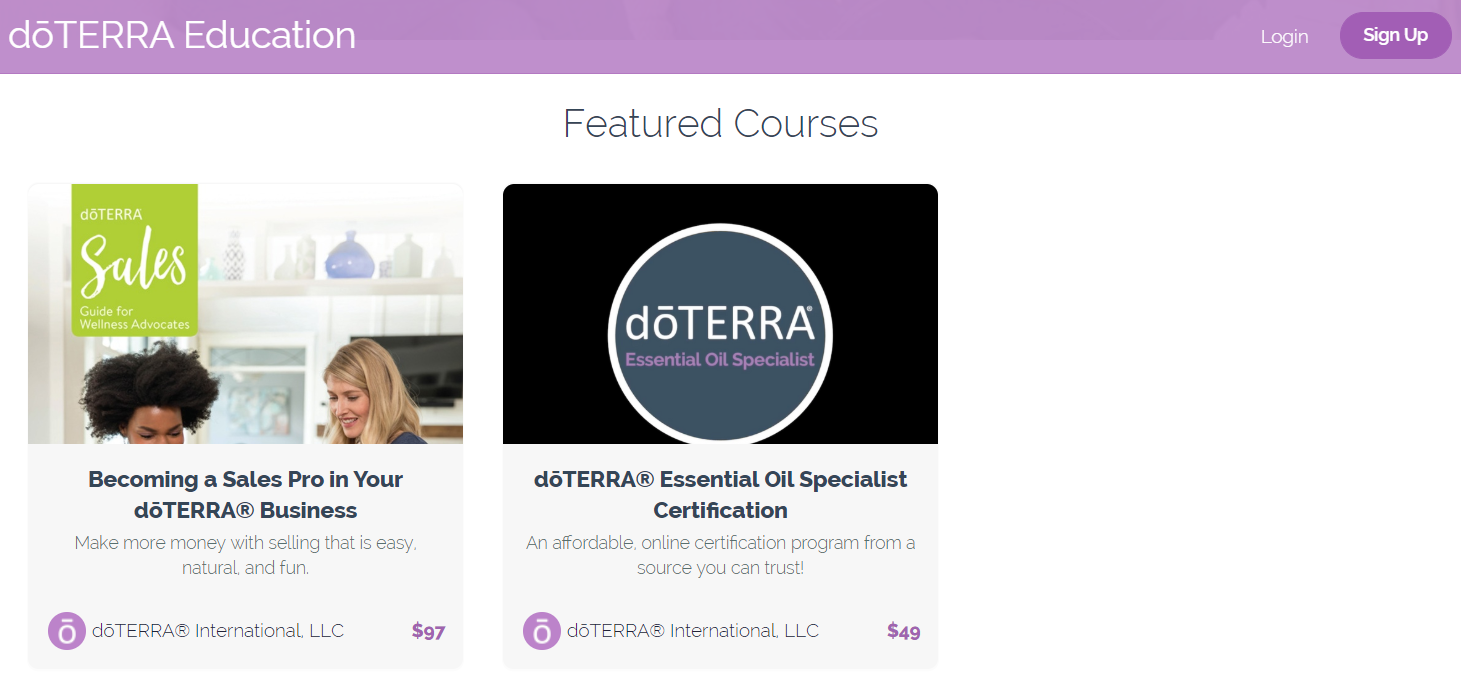
Task: Click the Sign Up button
Action: point(1395,35)
